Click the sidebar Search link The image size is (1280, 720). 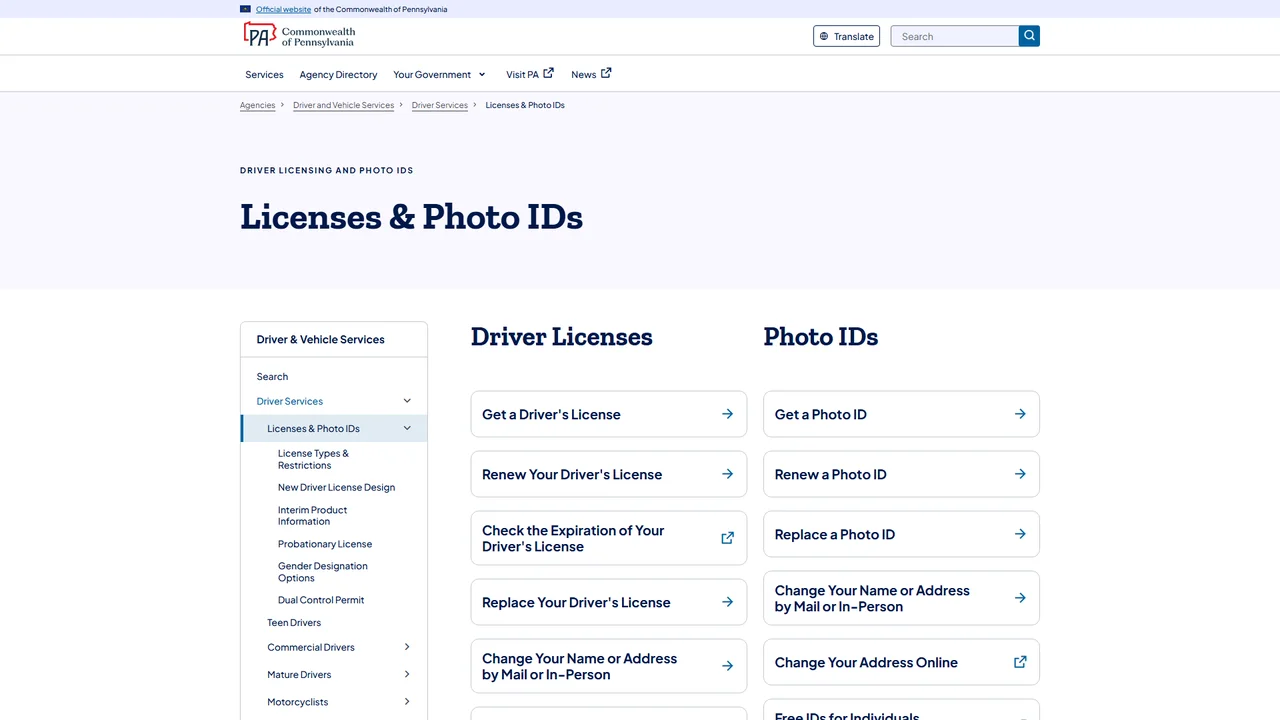tap(272, 377)
